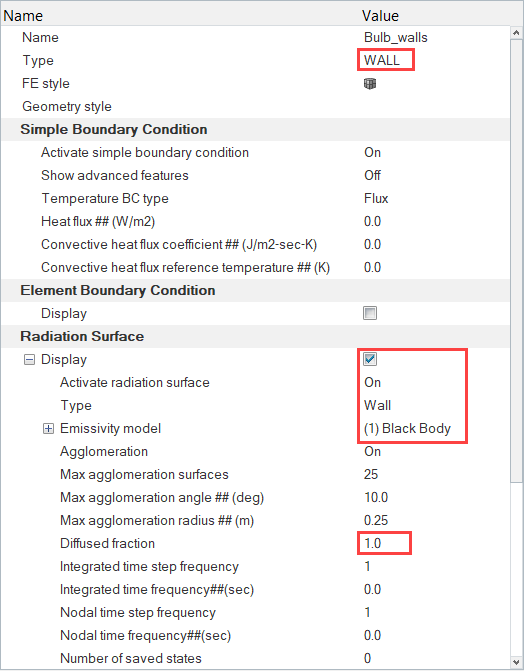524x671 pixels.
Task: Click the scrollbar down arrow
Action: [516, 662]
